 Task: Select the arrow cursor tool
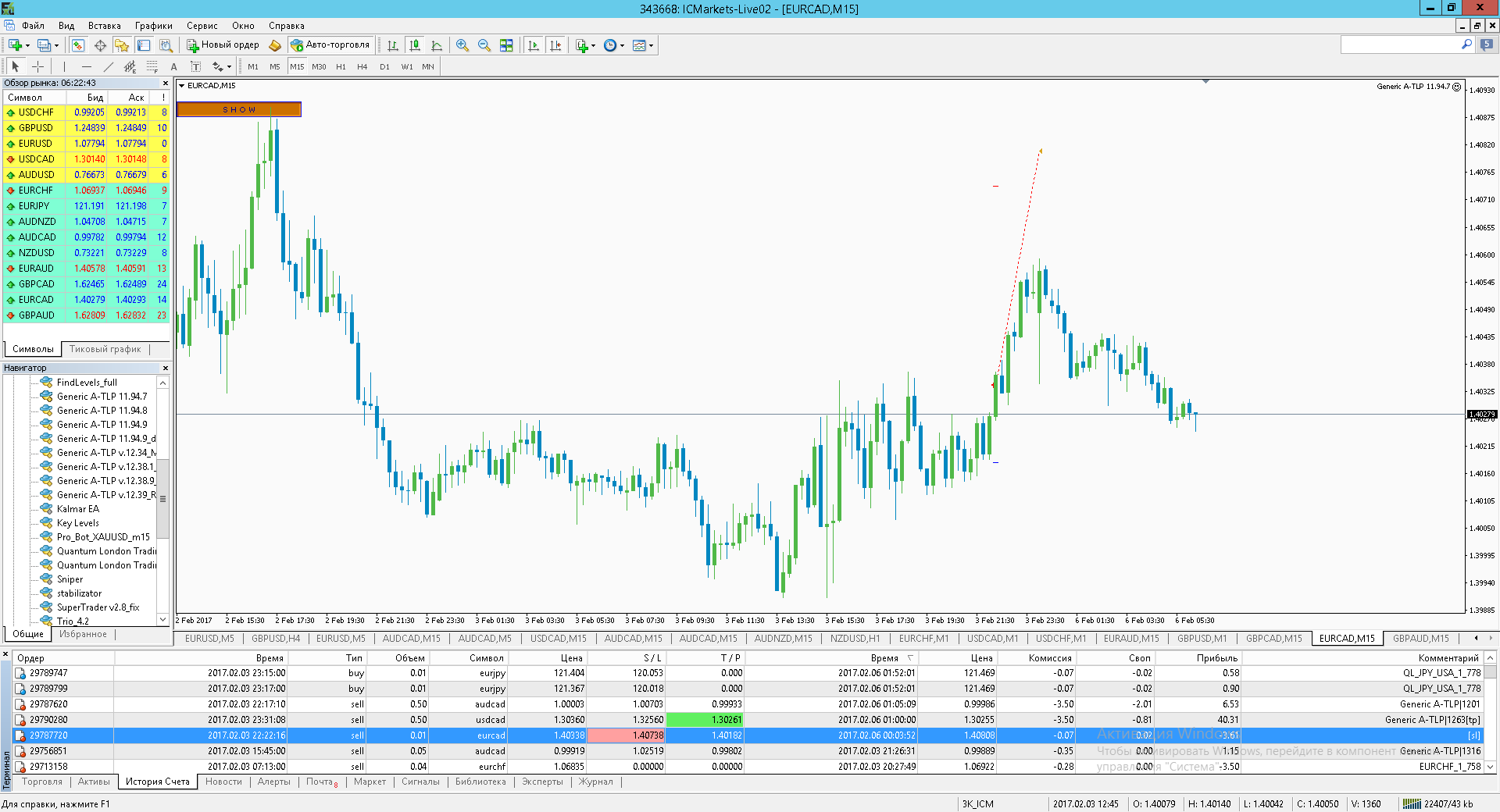pyautogui.click(x=16, y=66)
